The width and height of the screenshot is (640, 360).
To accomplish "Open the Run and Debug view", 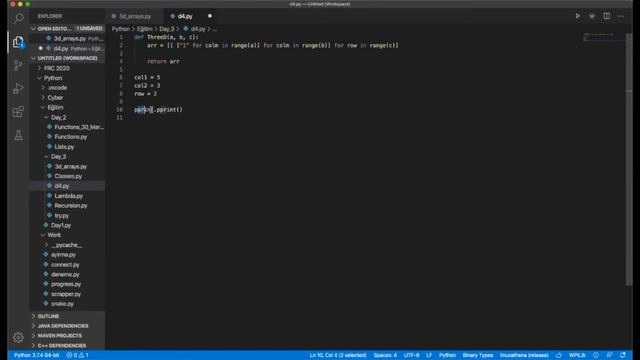I will [x=18, y=89].
